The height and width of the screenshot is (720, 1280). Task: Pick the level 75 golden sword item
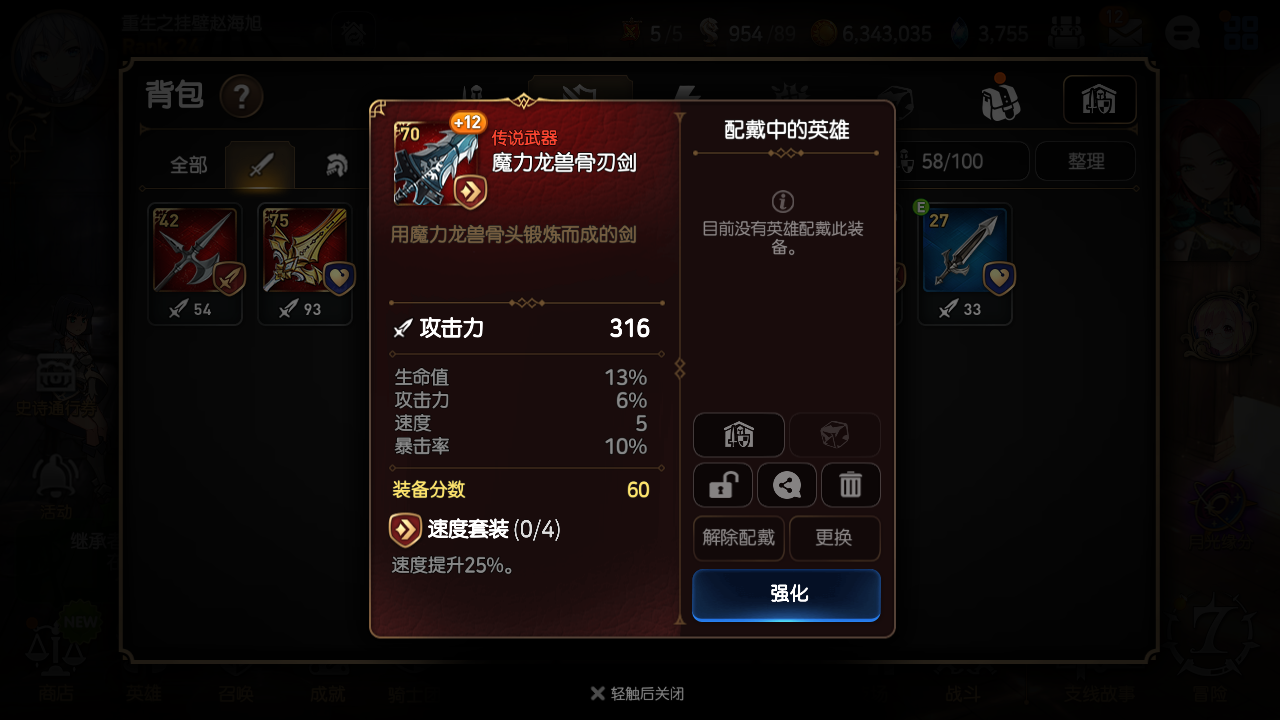pos(305,265)
